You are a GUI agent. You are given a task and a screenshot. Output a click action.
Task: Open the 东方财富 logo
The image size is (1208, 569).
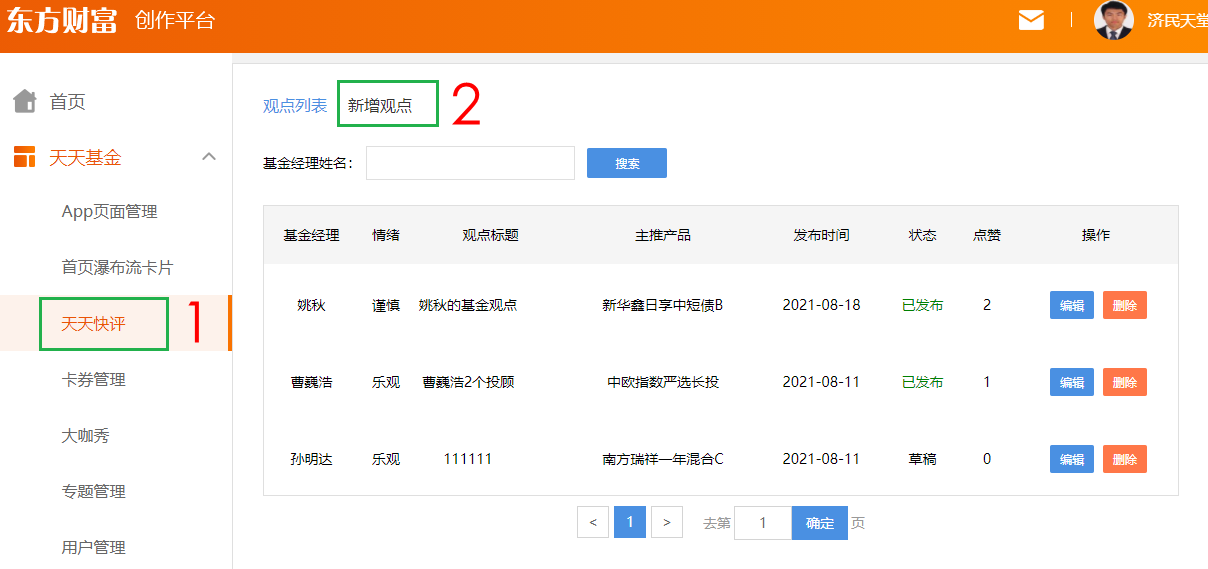(x=62, y=20)
